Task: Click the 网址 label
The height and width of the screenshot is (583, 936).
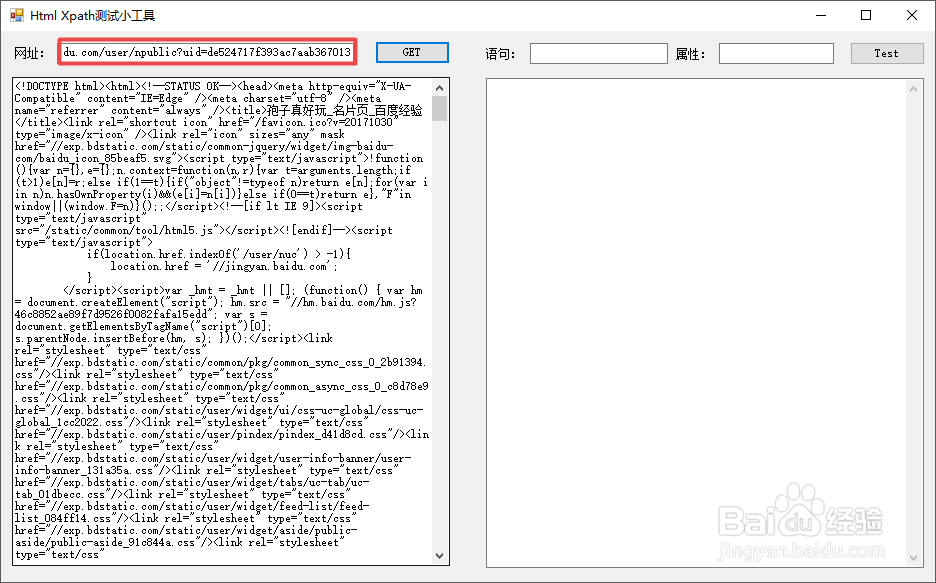Action: [29, 53]
